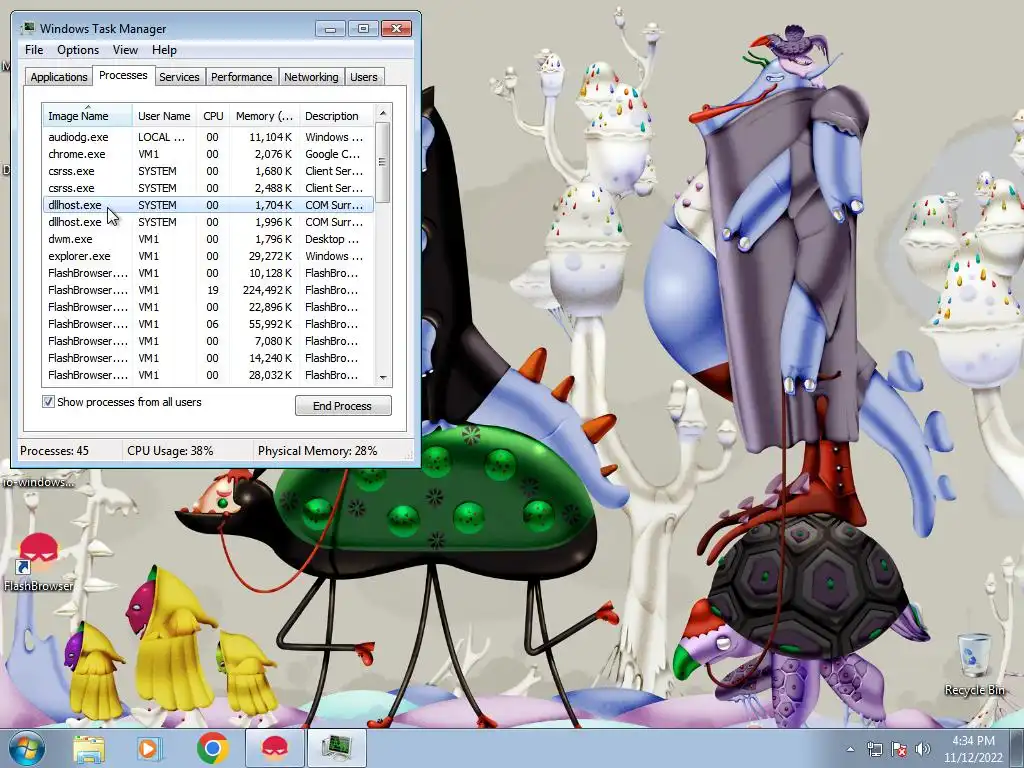This screenshot has width=1024, height=768.
Task: Click the date 11/12/2022 in tray
Action: pos(973,758)
